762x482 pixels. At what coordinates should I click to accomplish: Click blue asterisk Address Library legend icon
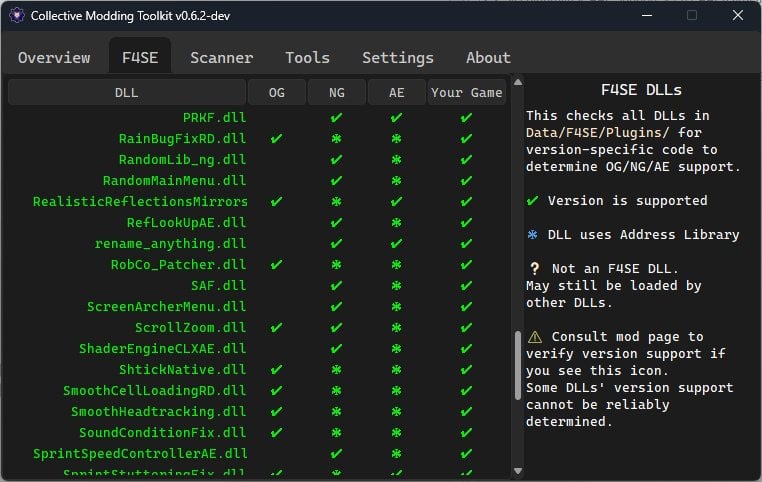point(533,235)
